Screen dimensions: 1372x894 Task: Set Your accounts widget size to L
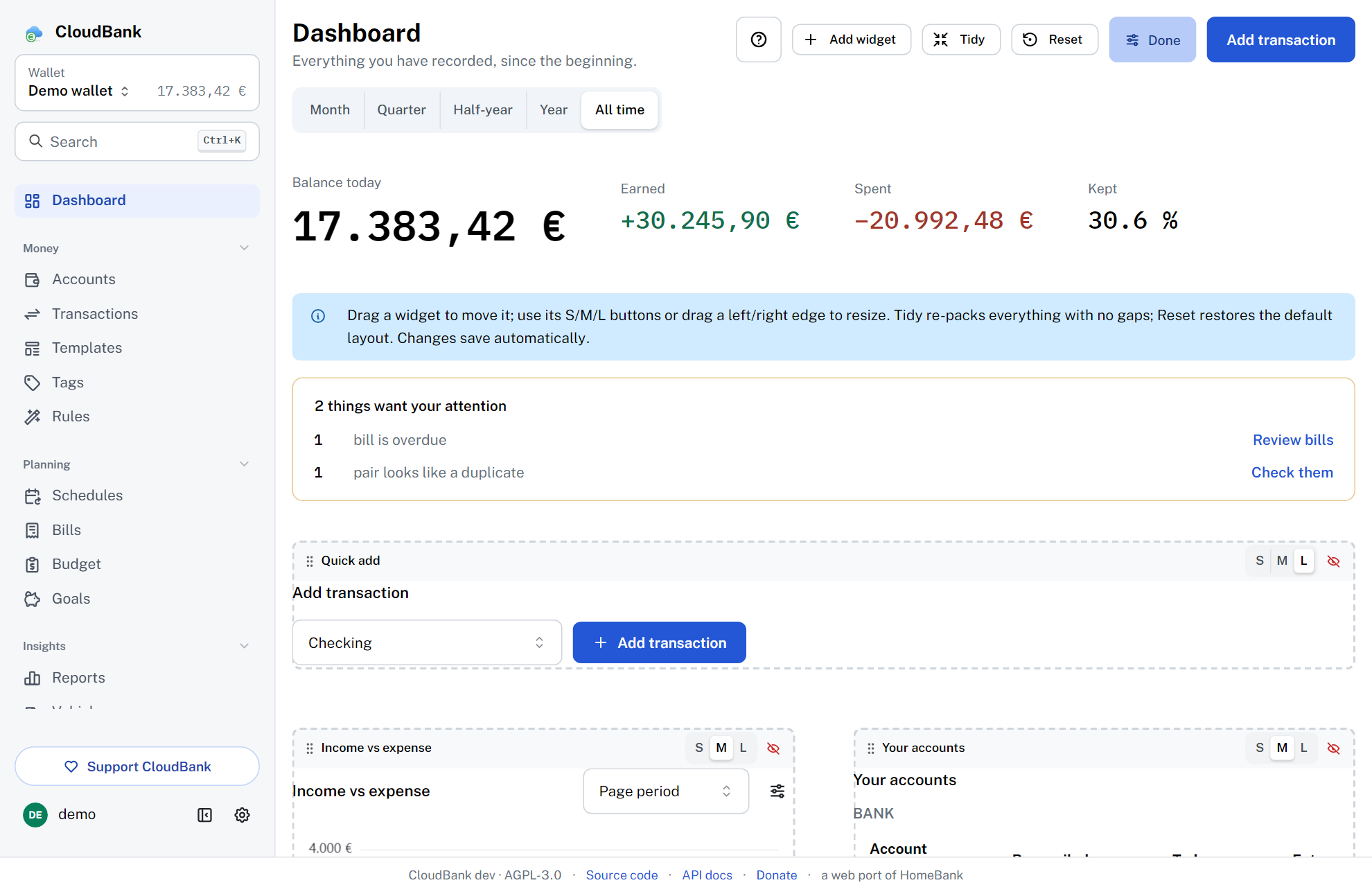(1303, 748)
